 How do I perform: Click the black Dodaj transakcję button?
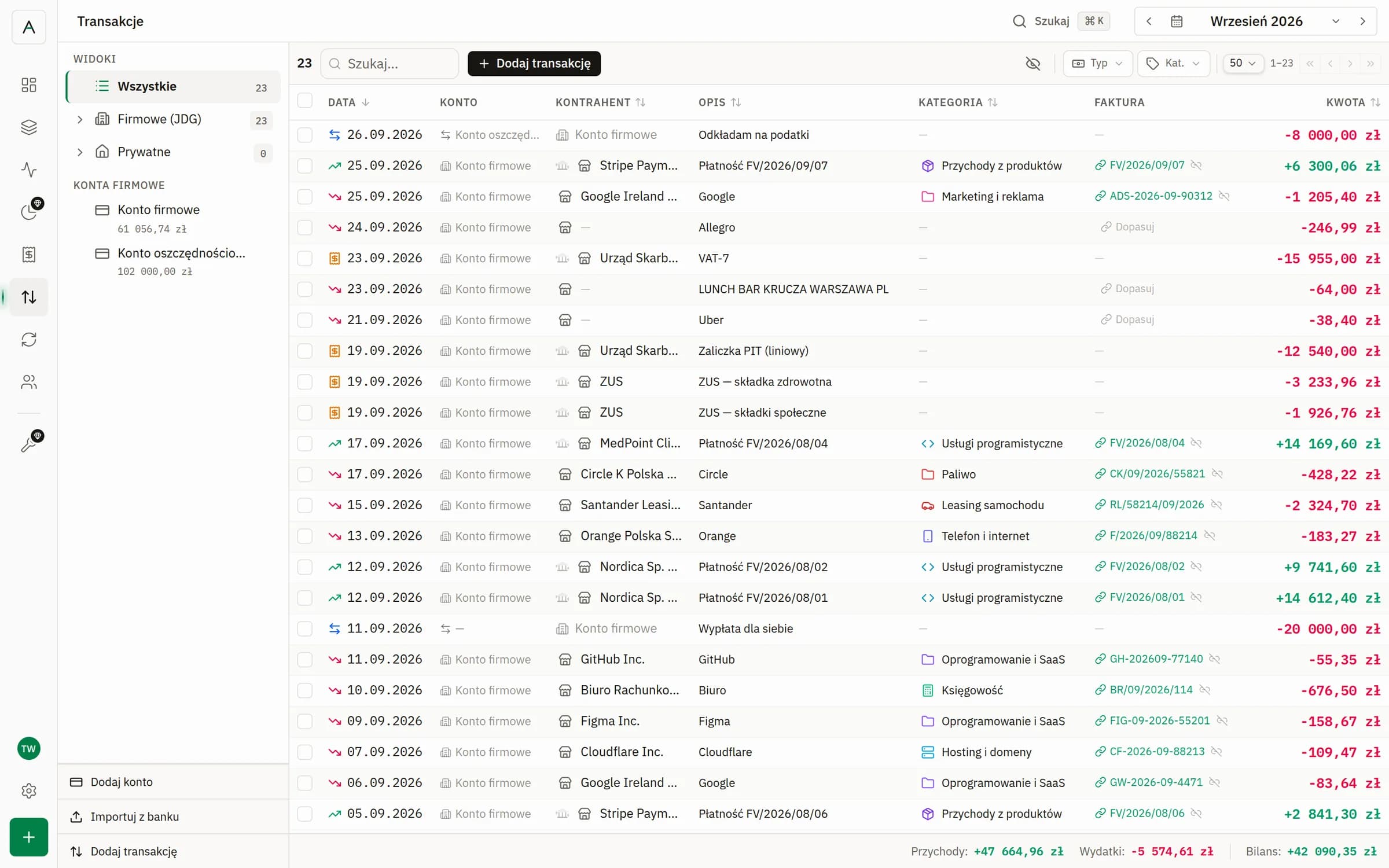tap(534, 63)
